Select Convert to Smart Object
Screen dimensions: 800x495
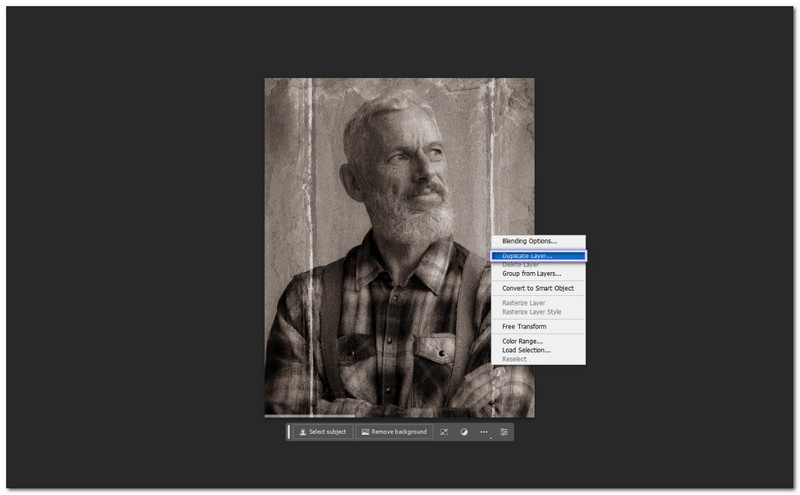[x=538, y=288]
